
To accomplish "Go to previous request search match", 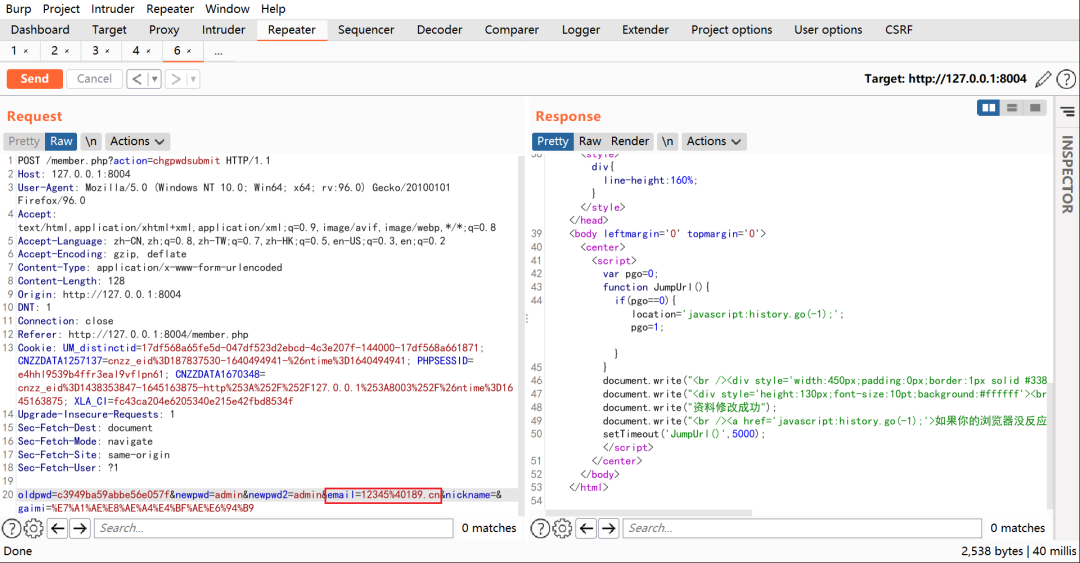I will click(x=58, y=529).
